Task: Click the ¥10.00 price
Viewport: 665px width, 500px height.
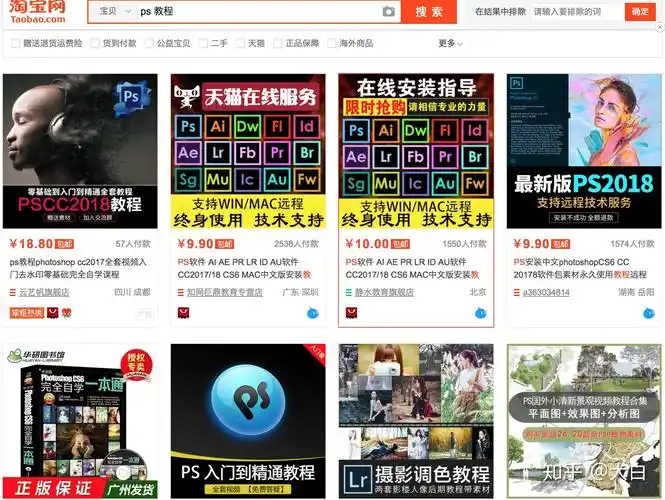Action: click(x=367, y=244)
